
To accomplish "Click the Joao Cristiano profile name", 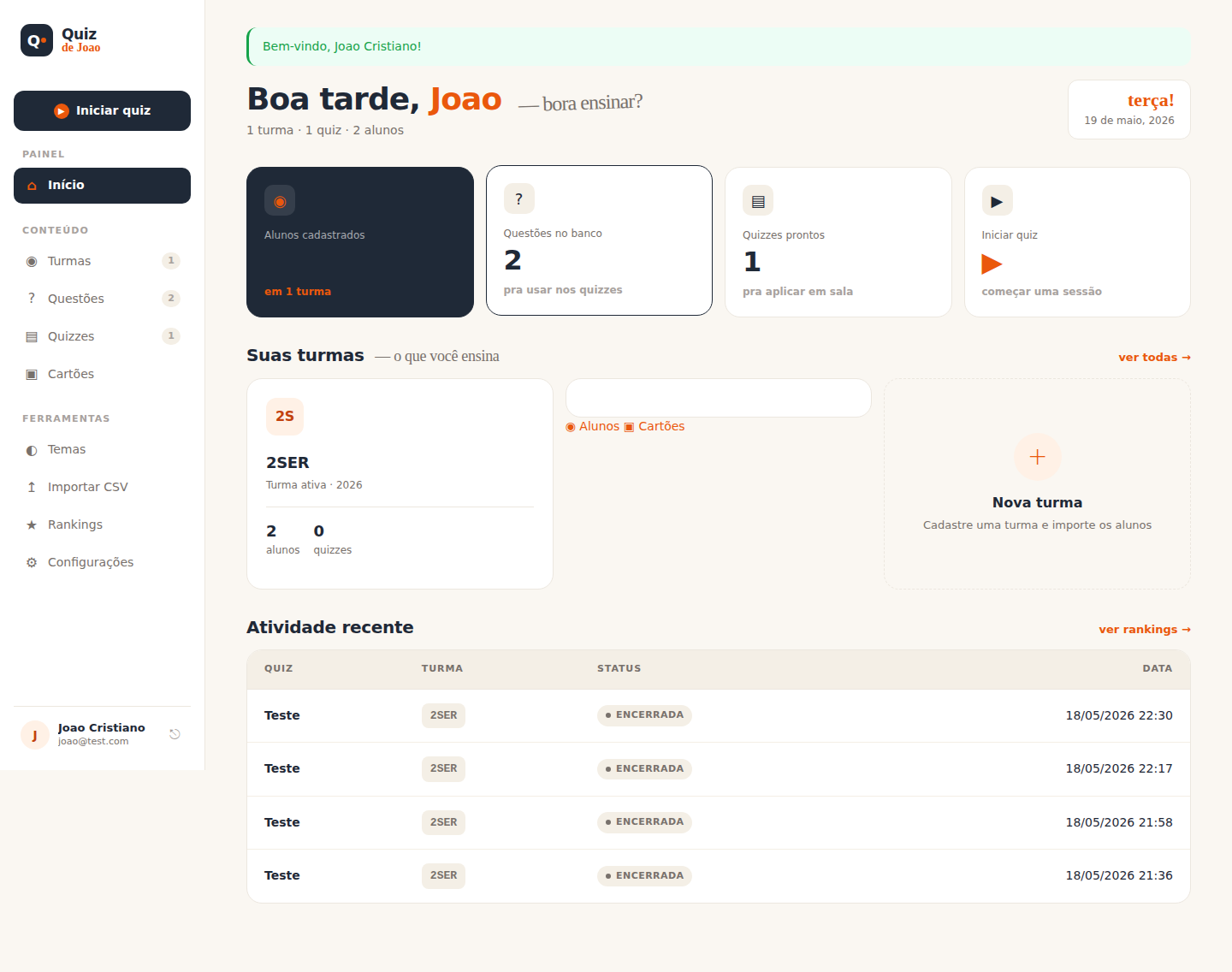I will [102, 728].
